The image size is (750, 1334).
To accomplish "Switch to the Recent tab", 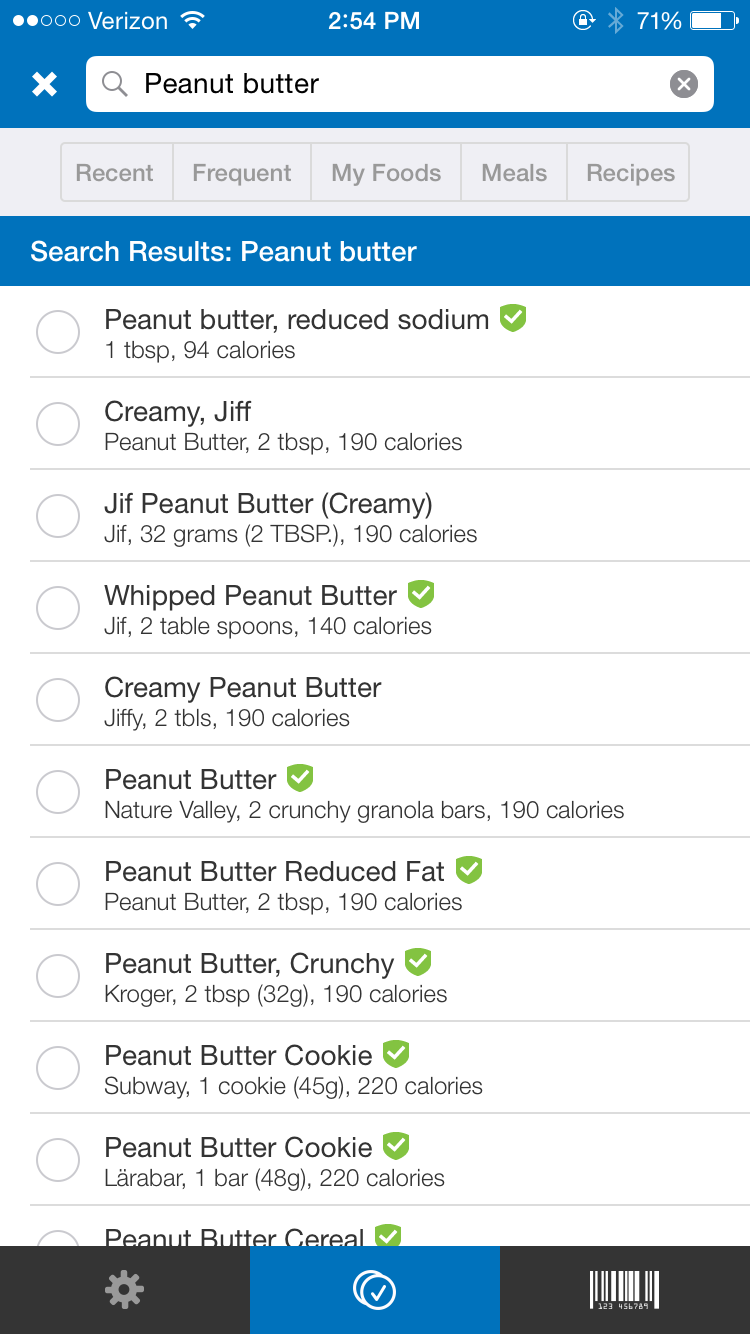I will [x=115, y=173].
